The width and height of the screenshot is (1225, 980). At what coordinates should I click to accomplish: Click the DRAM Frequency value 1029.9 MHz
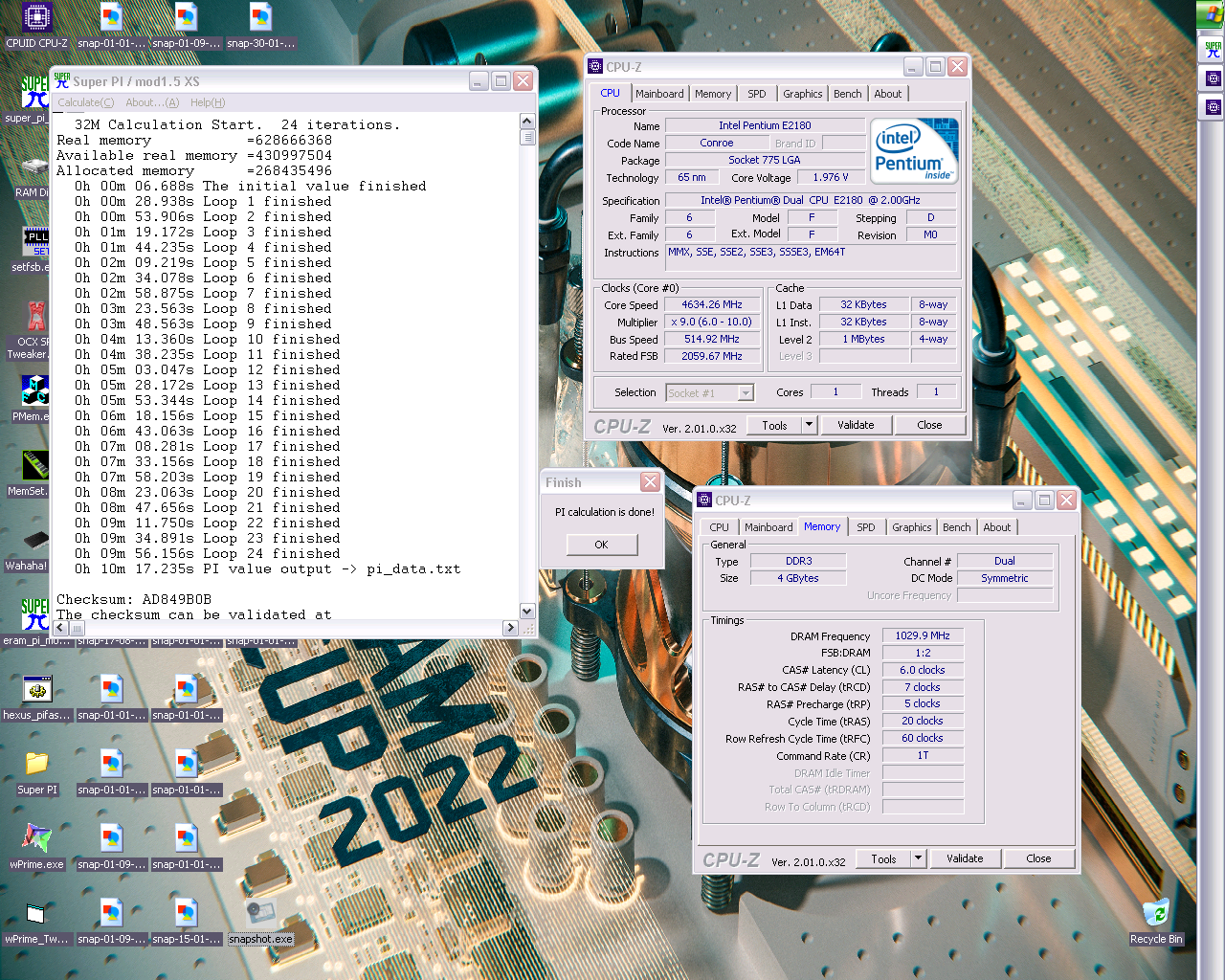point(923,635)
